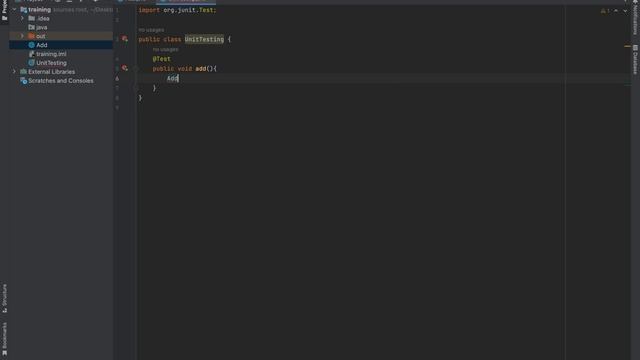Open the Database tool window
This screenshot has width=640, height=360.
pos(636,60)
